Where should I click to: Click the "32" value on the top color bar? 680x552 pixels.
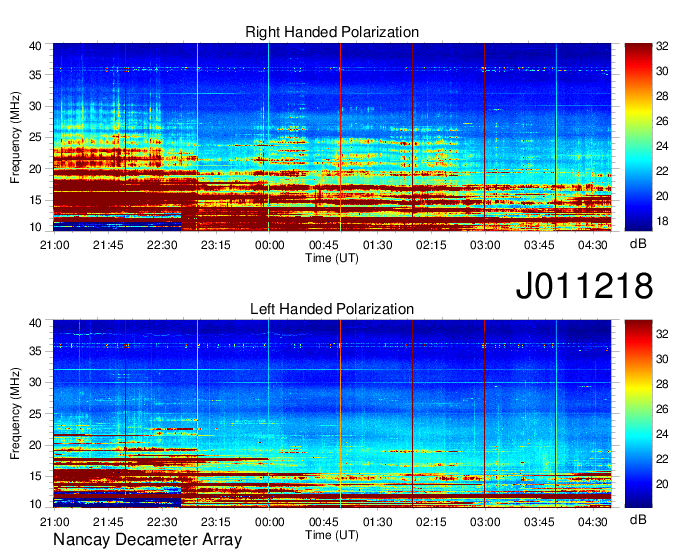[662, 46]
